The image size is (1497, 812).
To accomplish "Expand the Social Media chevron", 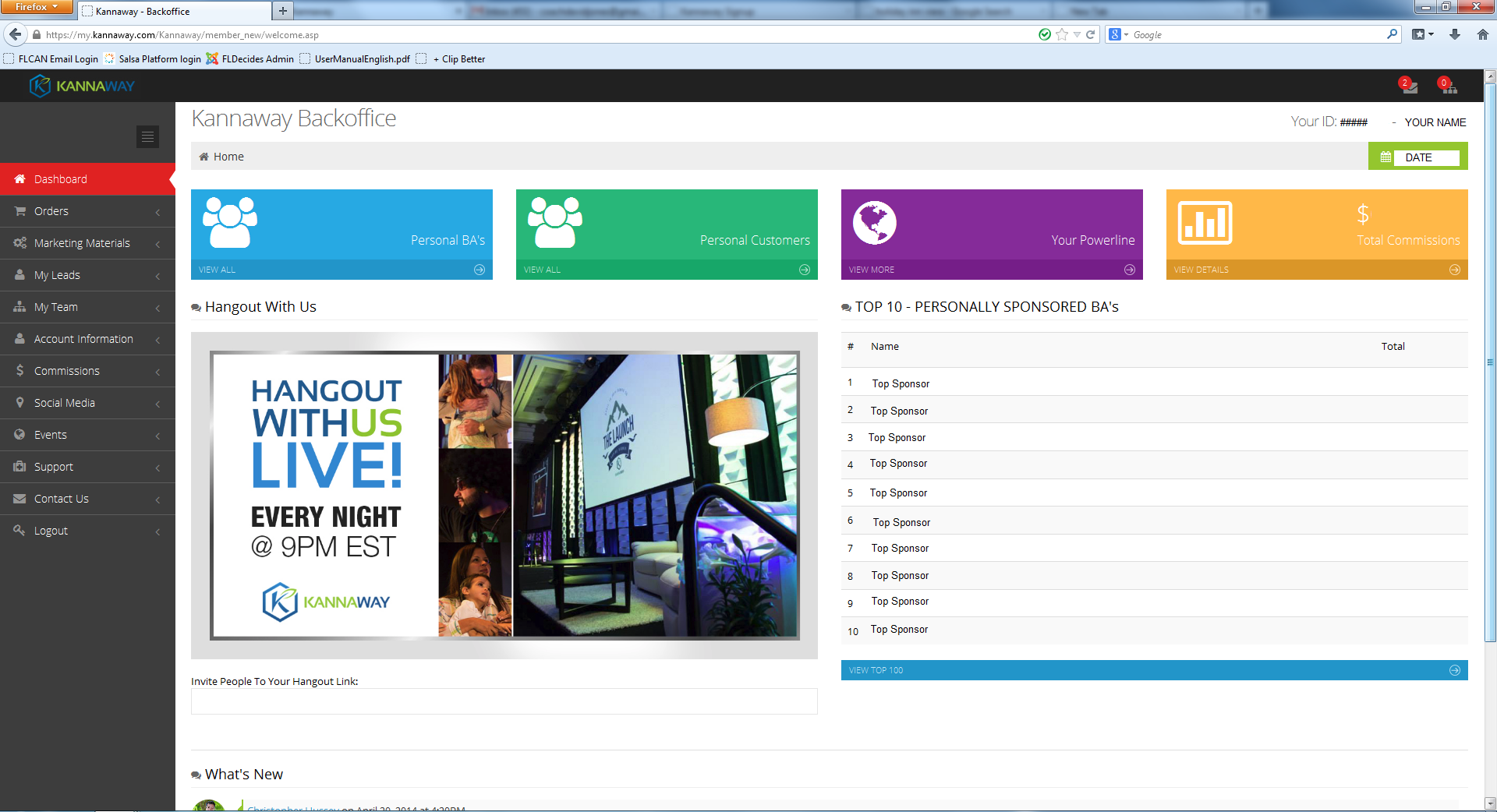I will (x=157, y=404).
